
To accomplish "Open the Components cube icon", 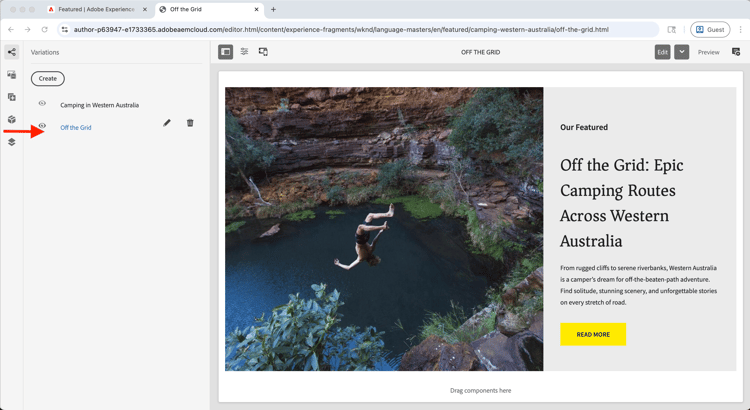I will coord(11,120).
